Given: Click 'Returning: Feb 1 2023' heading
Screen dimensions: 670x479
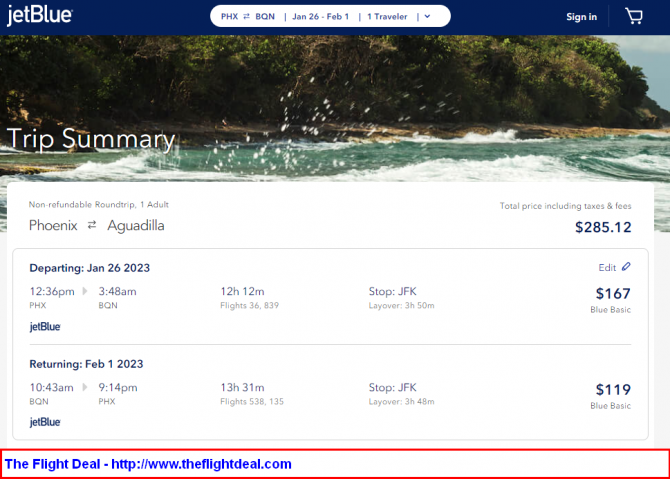Looking at the screenshot, I should [x=86, y=364].
